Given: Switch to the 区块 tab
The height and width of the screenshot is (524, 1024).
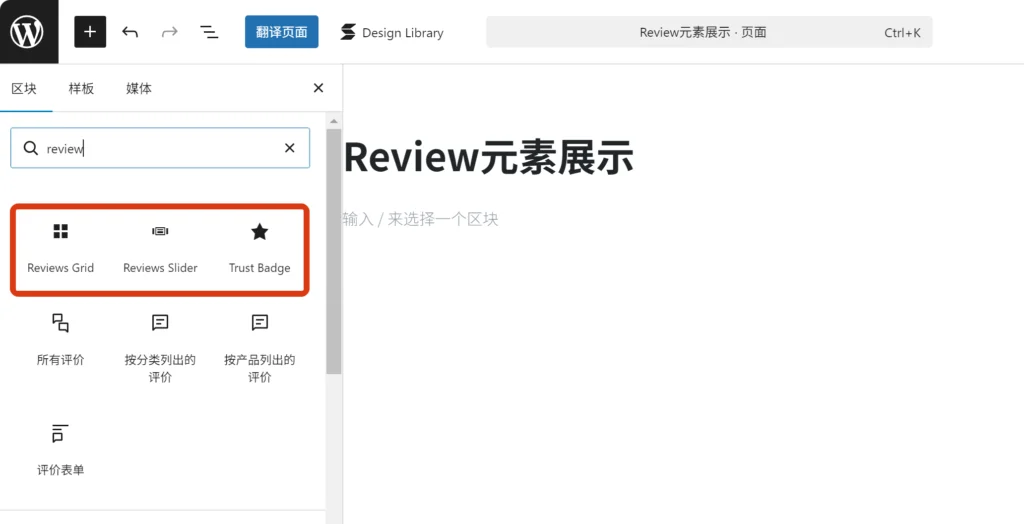Looking at the screenshot, I should 24,88.
